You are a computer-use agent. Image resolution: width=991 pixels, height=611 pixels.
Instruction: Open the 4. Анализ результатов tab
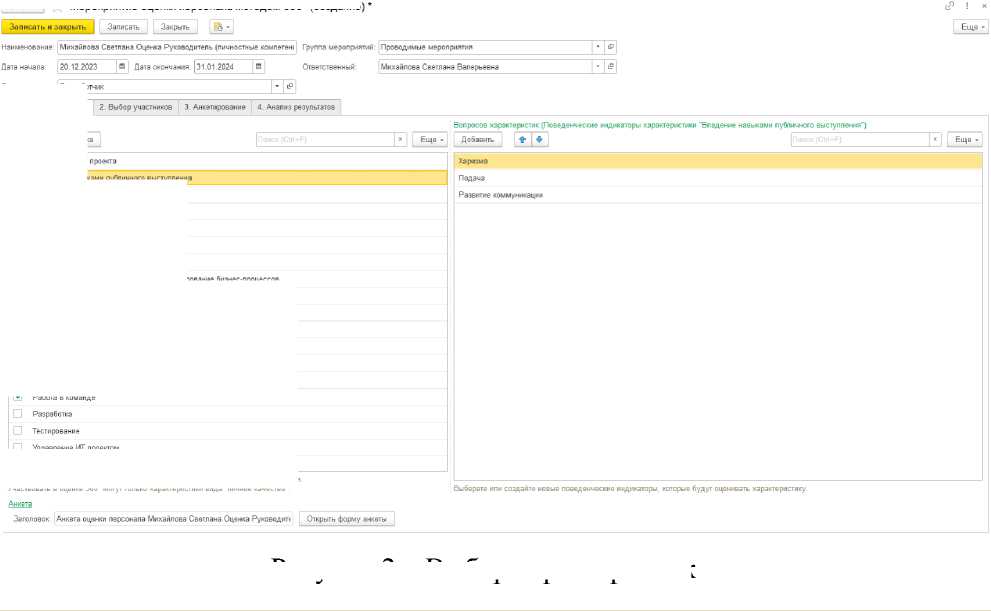point(296,106)
